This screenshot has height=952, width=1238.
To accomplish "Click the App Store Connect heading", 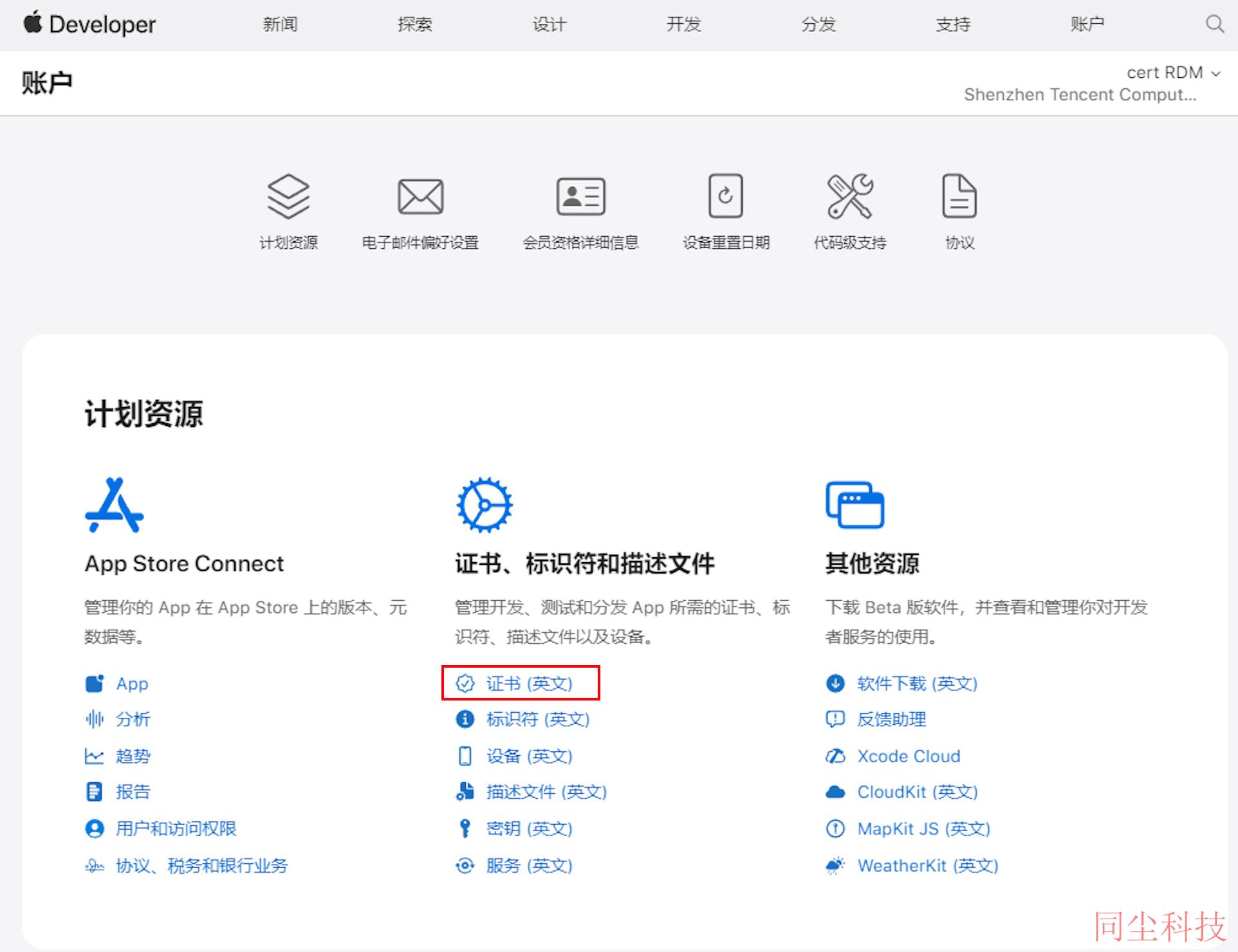I will [x=184, y=563].
